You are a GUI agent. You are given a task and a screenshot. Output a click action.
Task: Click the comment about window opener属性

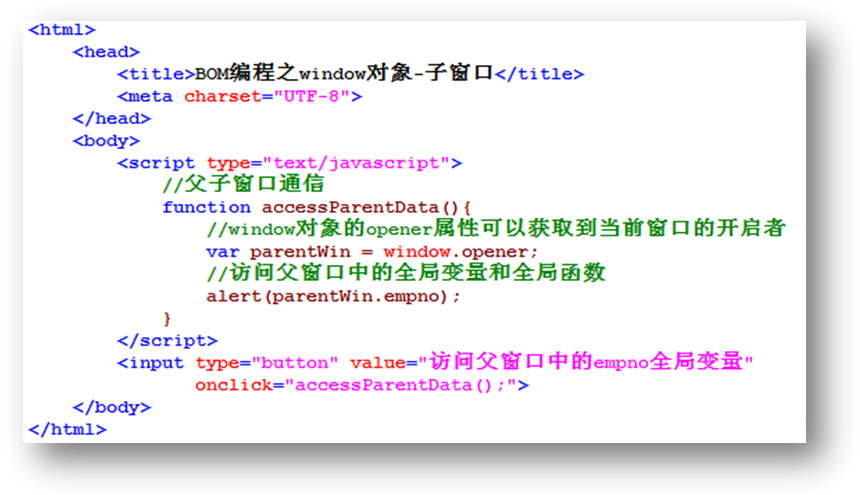pyautogui.click(x=496, y=229)
